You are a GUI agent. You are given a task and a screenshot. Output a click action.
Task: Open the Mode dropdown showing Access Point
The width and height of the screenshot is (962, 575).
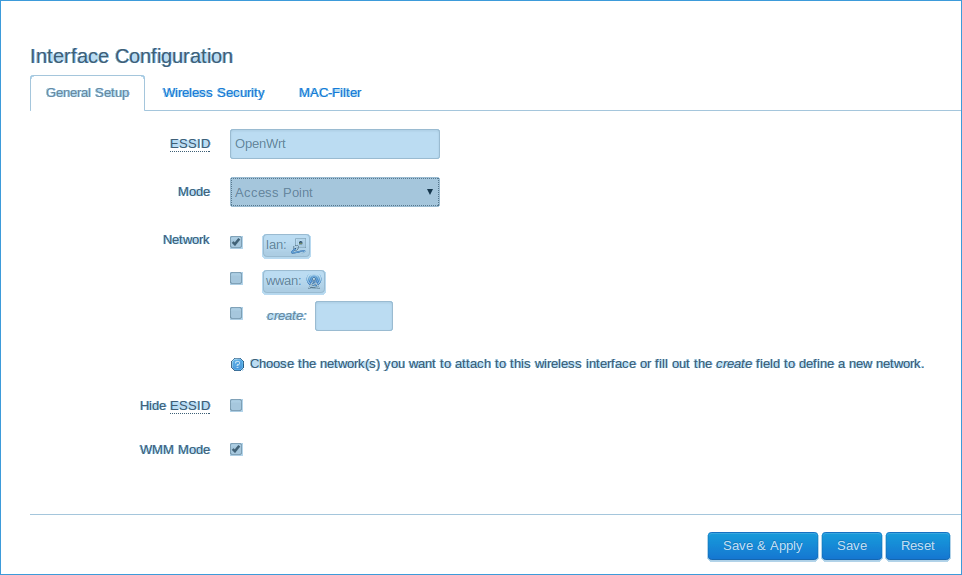point(334,192)
